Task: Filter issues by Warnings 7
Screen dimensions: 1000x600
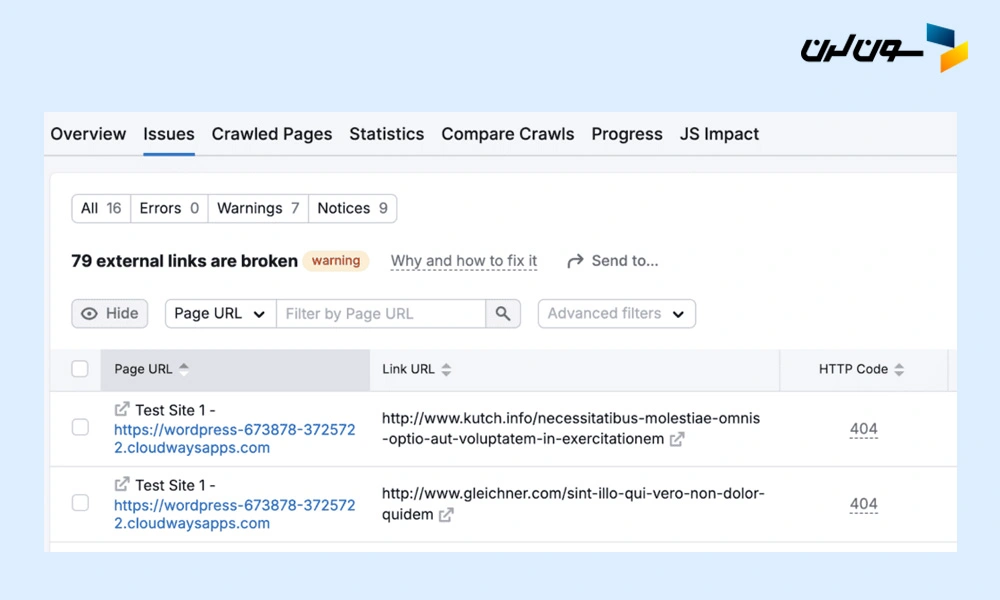Action: [x=258, y=208]
